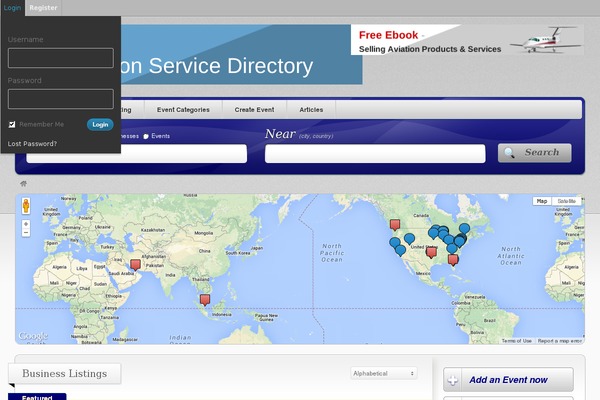Open the Alphabetical sort dropdown
The width and height of the screenshot is (600, 400).
tap(384, 373)
